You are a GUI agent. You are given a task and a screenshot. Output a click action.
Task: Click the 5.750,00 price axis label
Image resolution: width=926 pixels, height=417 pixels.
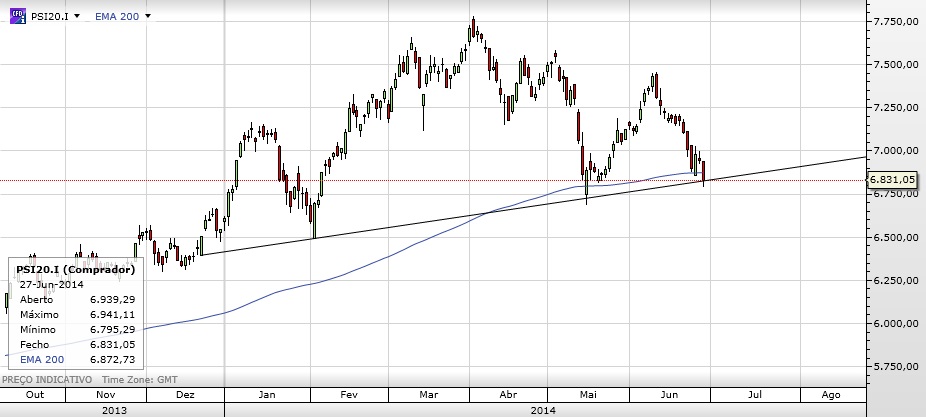tap(896, 367)
